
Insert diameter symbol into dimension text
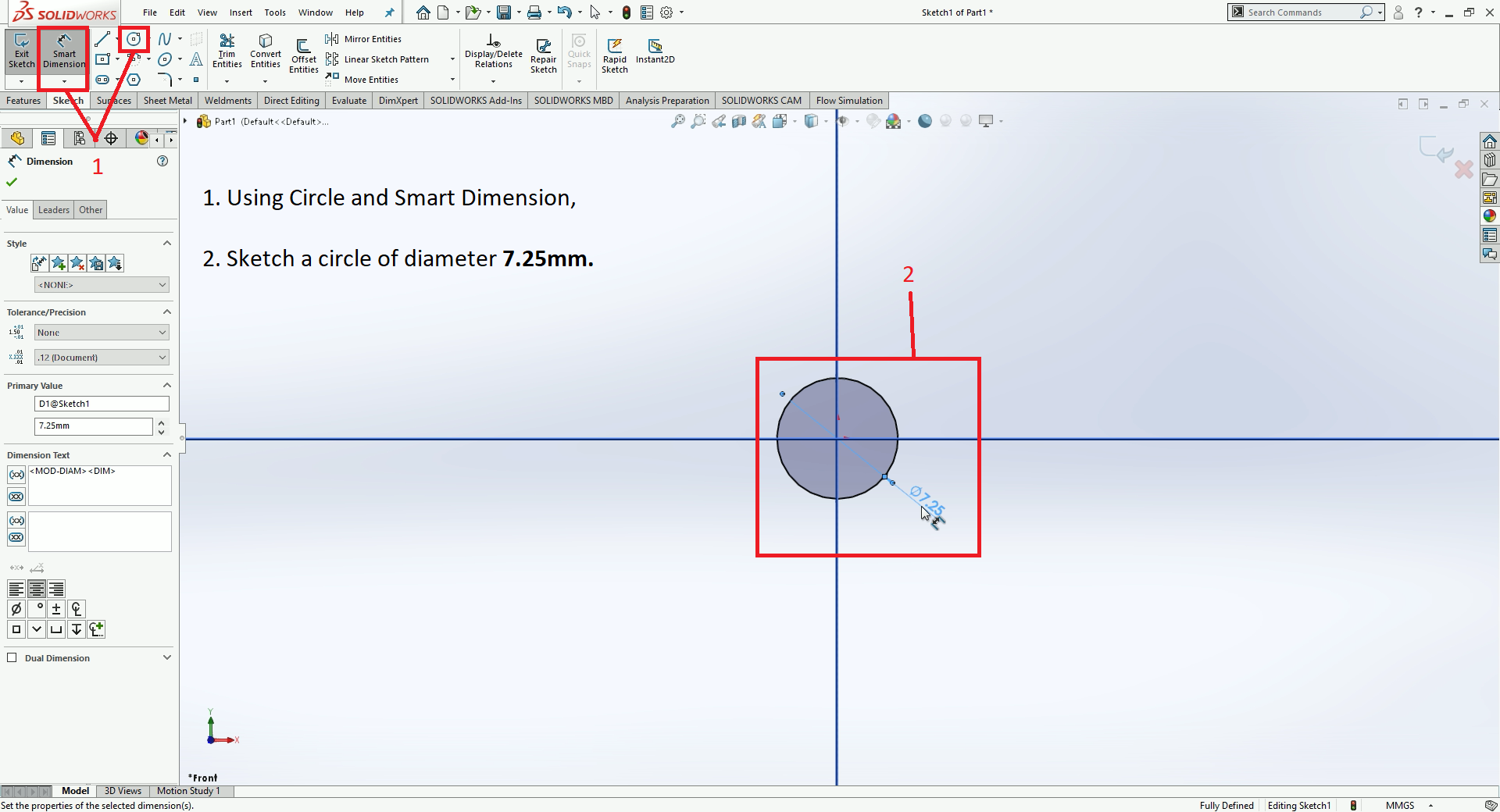[16, 609]
